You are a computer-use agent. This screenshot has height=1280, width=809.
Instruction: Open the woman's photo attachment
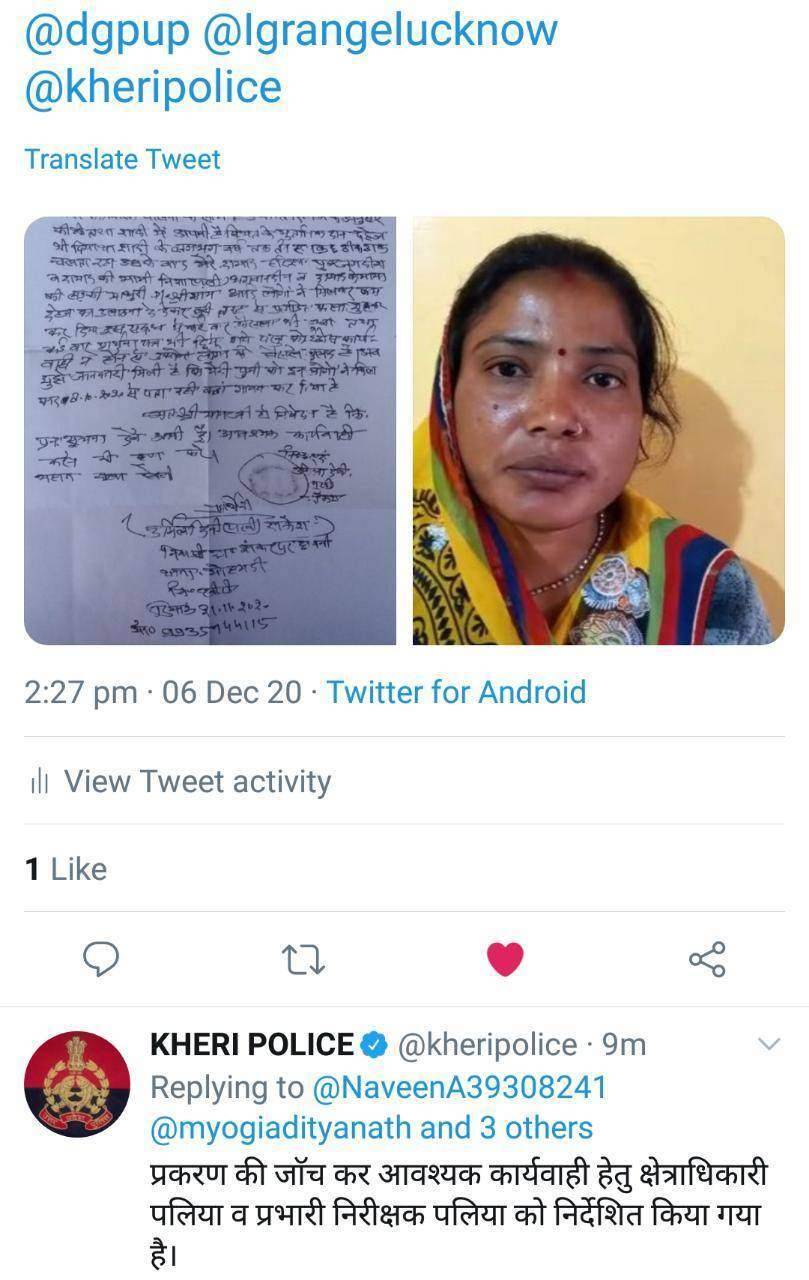[598, 430]
